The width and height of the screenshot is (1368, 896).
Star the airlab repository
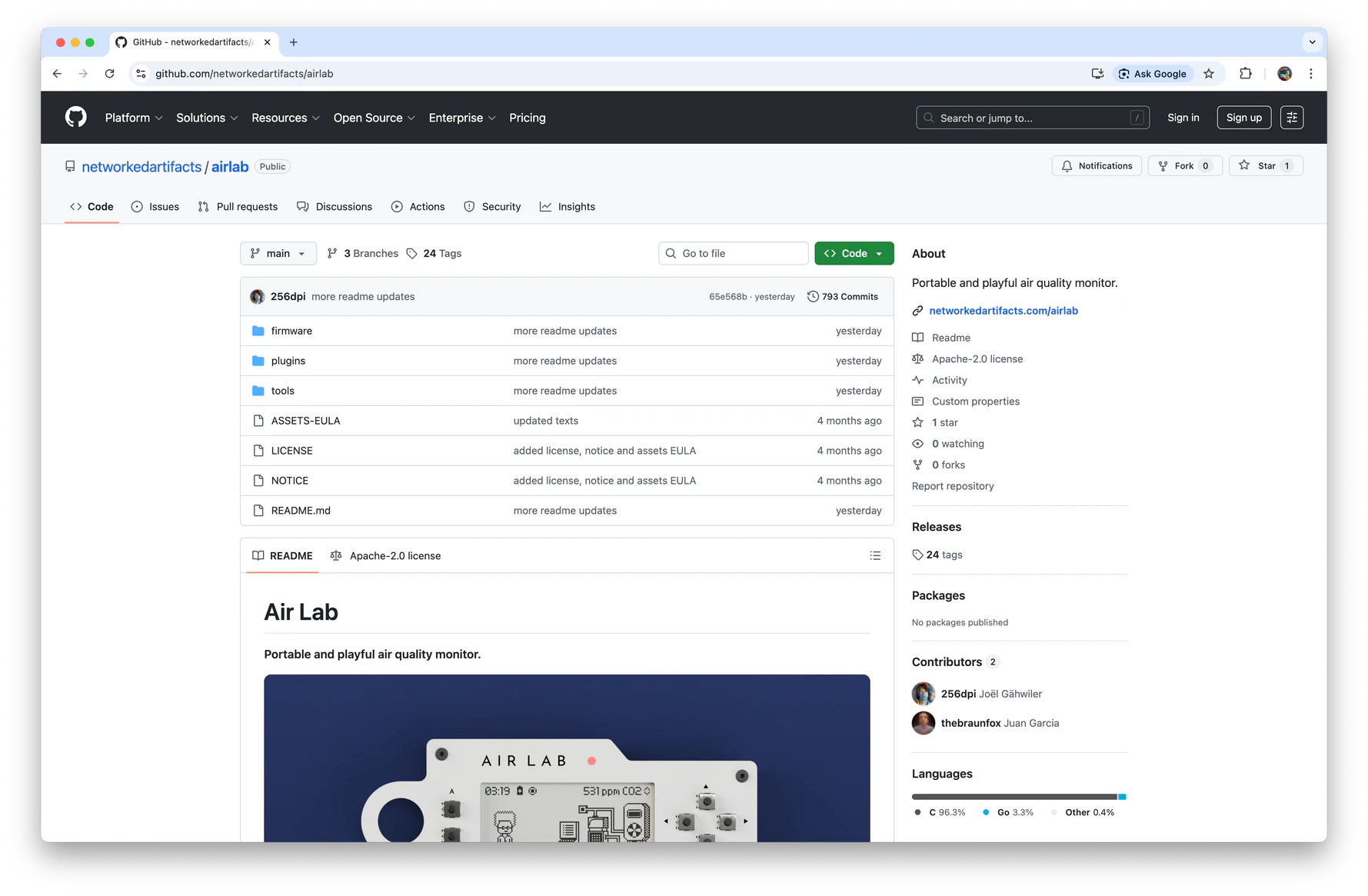pos(1266,166)
